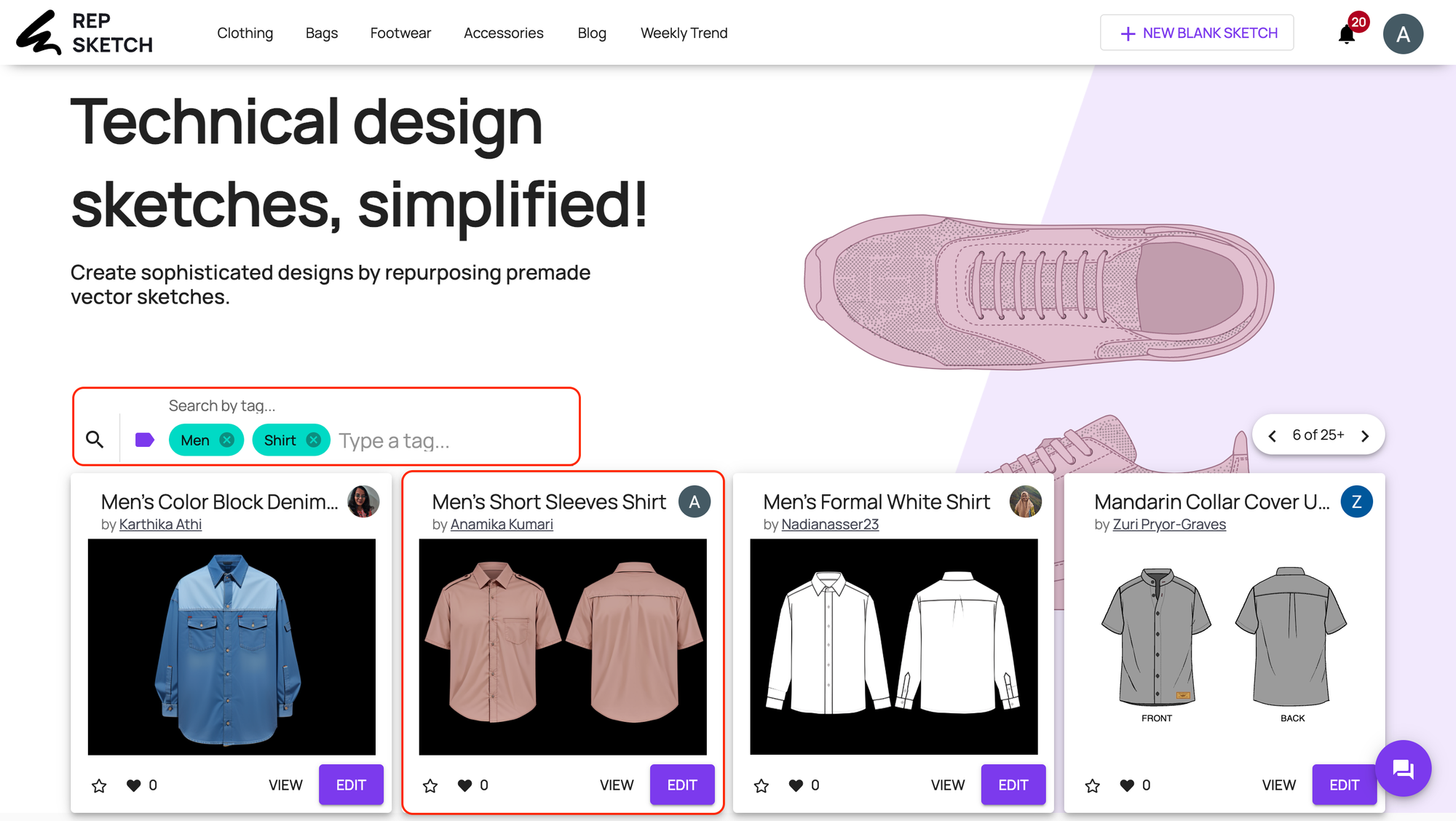Click the previous page arrow chevron
Image resolution: width=1456 pixels, height=821 pixels.
point(1272,434)
